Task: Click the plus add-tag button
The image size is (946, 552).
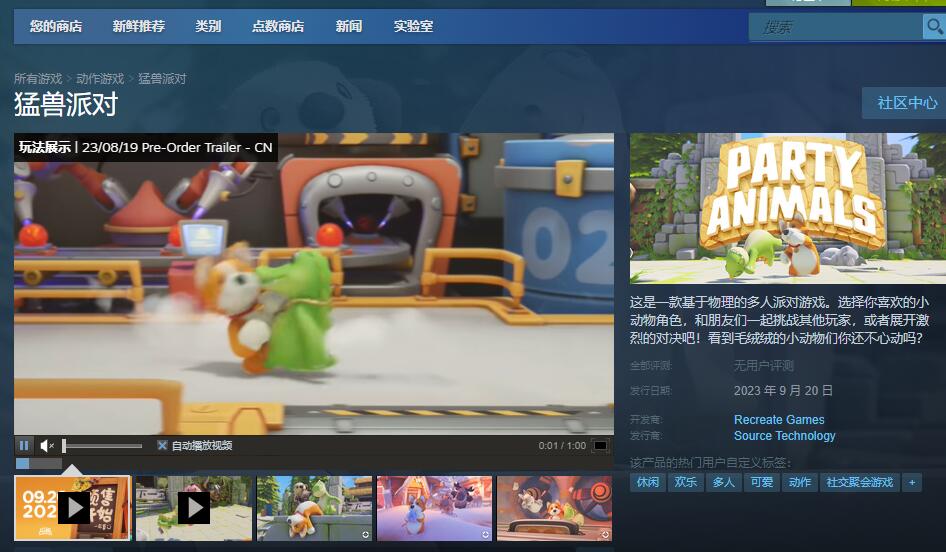Action: pyautogui.click(x=912, y=482)
